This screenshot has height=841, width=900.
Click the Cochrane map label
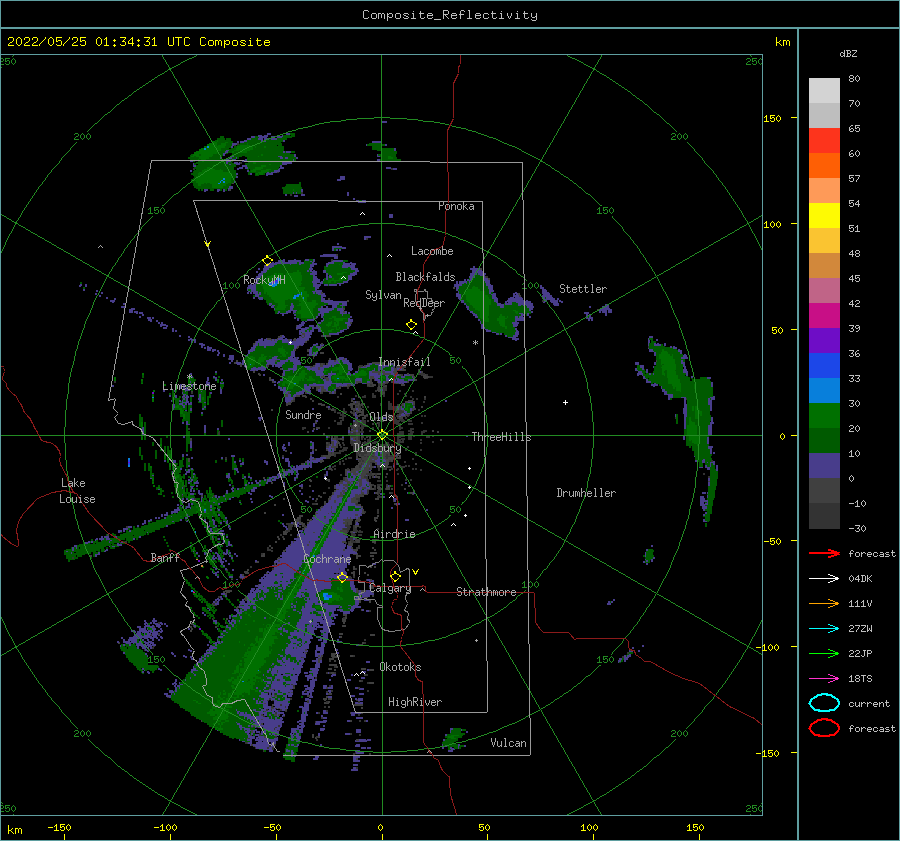[327, 559]
